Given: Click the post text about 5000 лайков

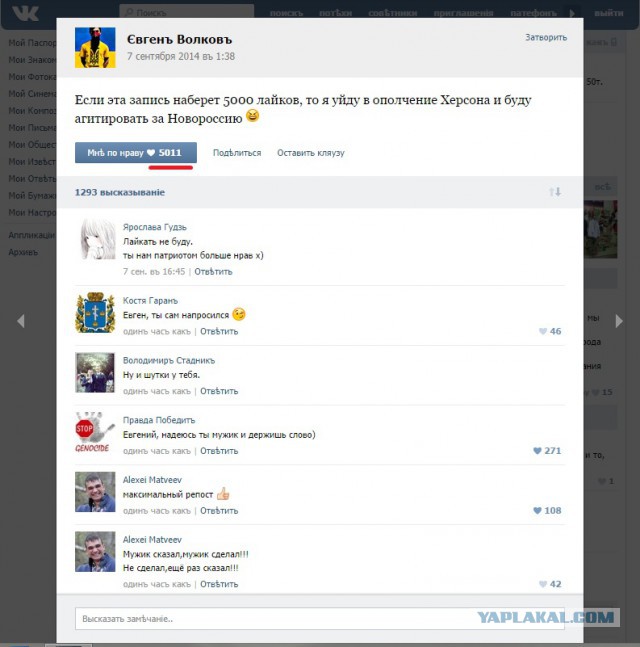Looking at the screenshot, I should coord(303,109).
